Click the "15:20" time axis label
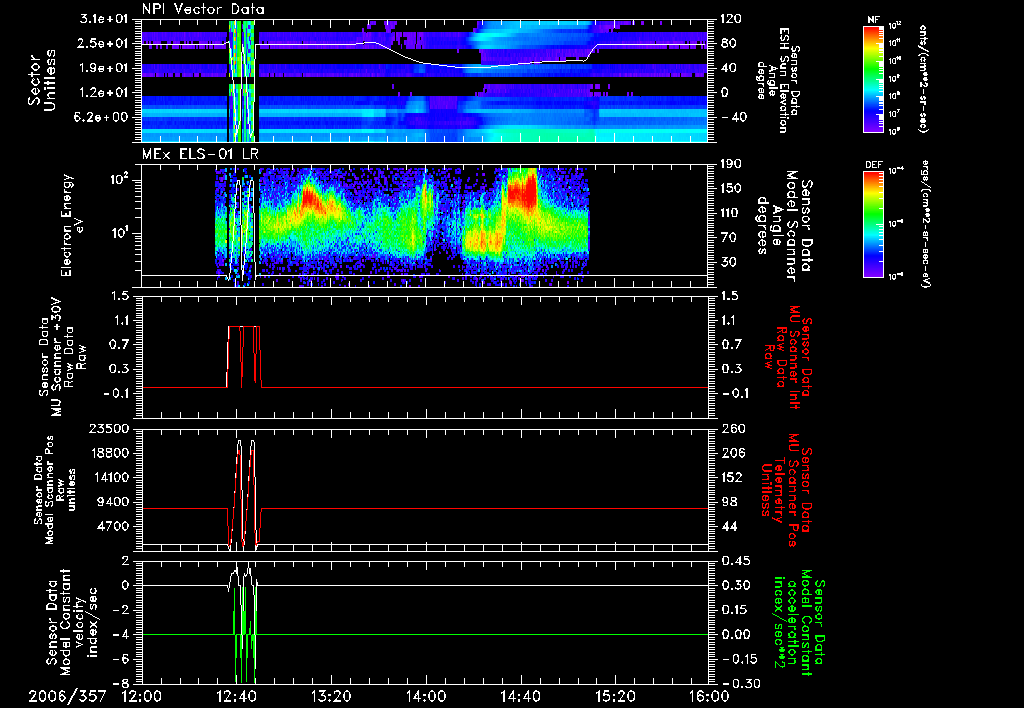 pos(615,697)
